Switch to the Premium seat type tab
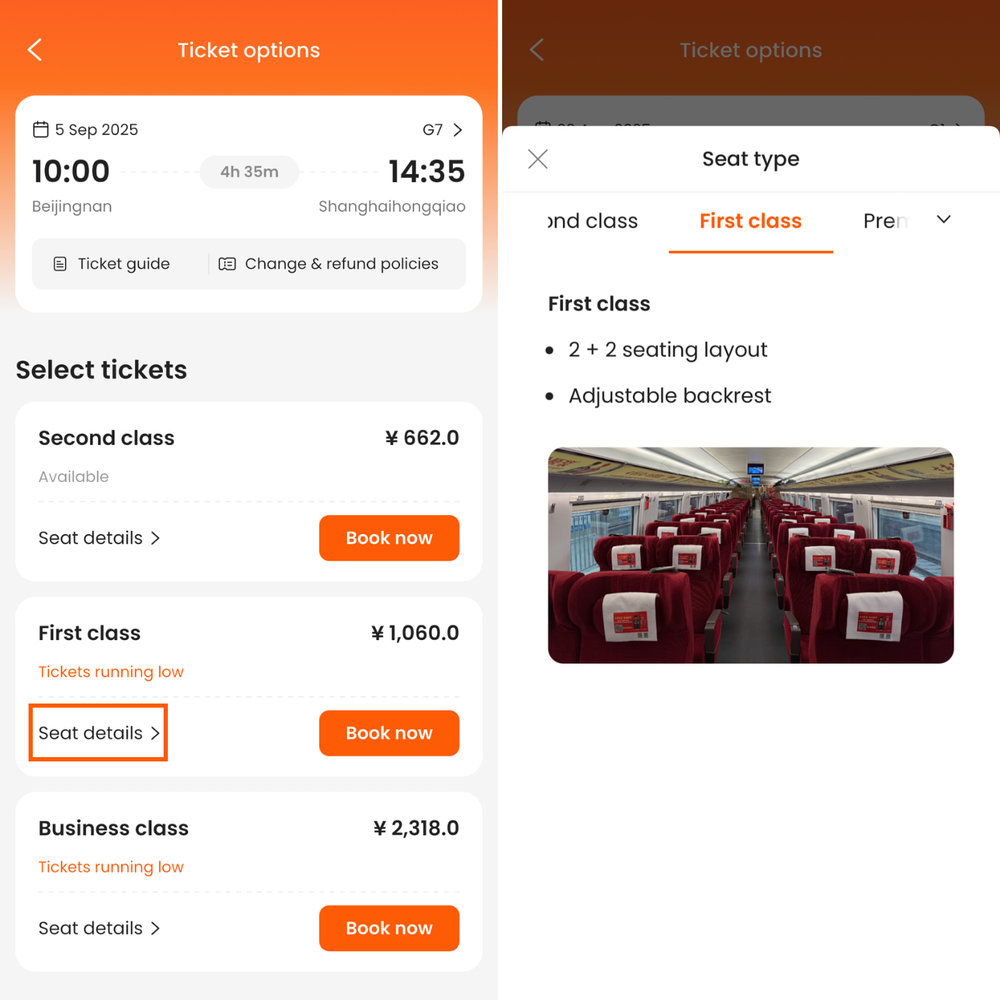This screenshot has width=1000, height=1000. [885, 221]
